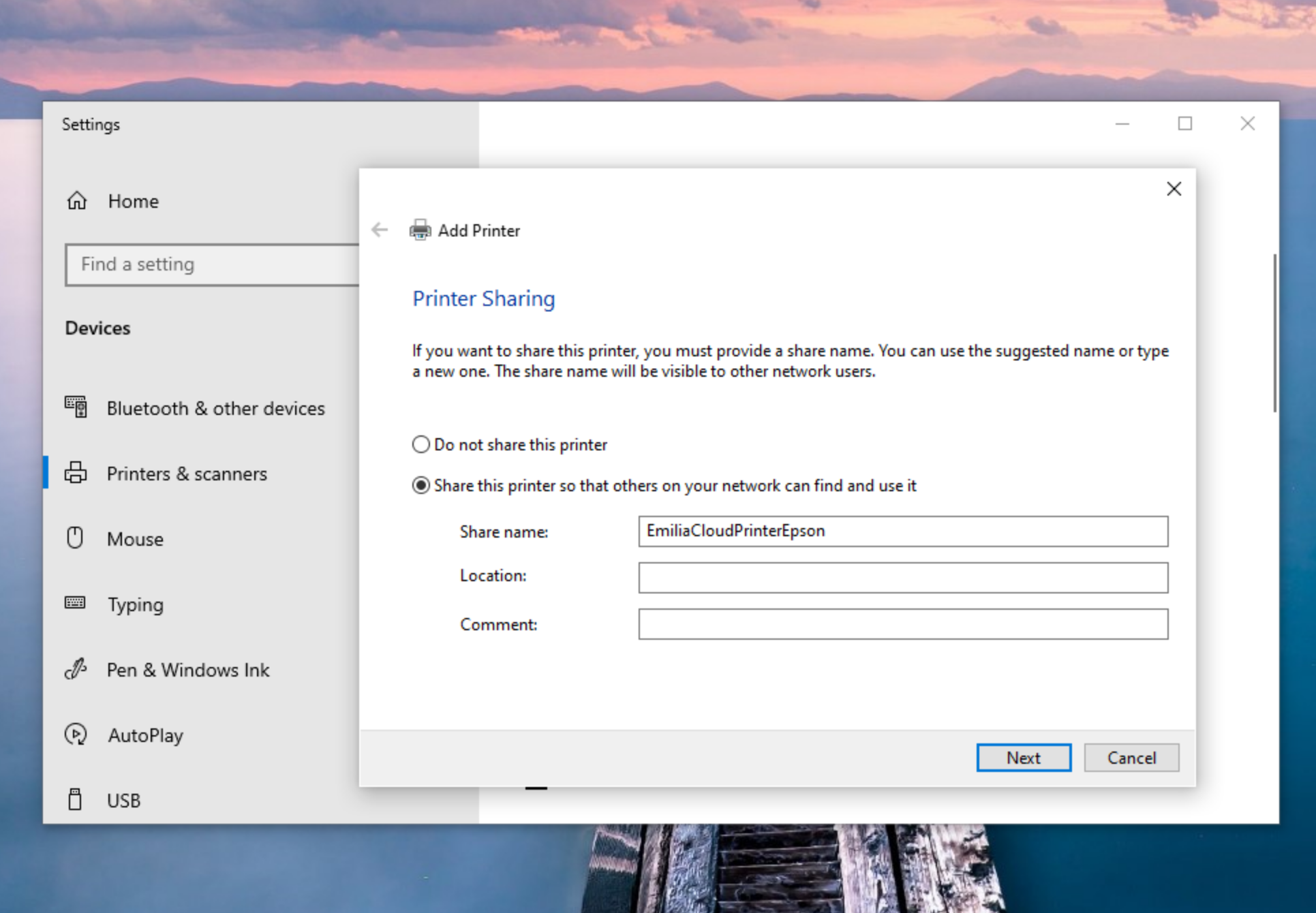Click the Mouse icon in sidebar
1316x913 pixels.
tap(75, 538)
